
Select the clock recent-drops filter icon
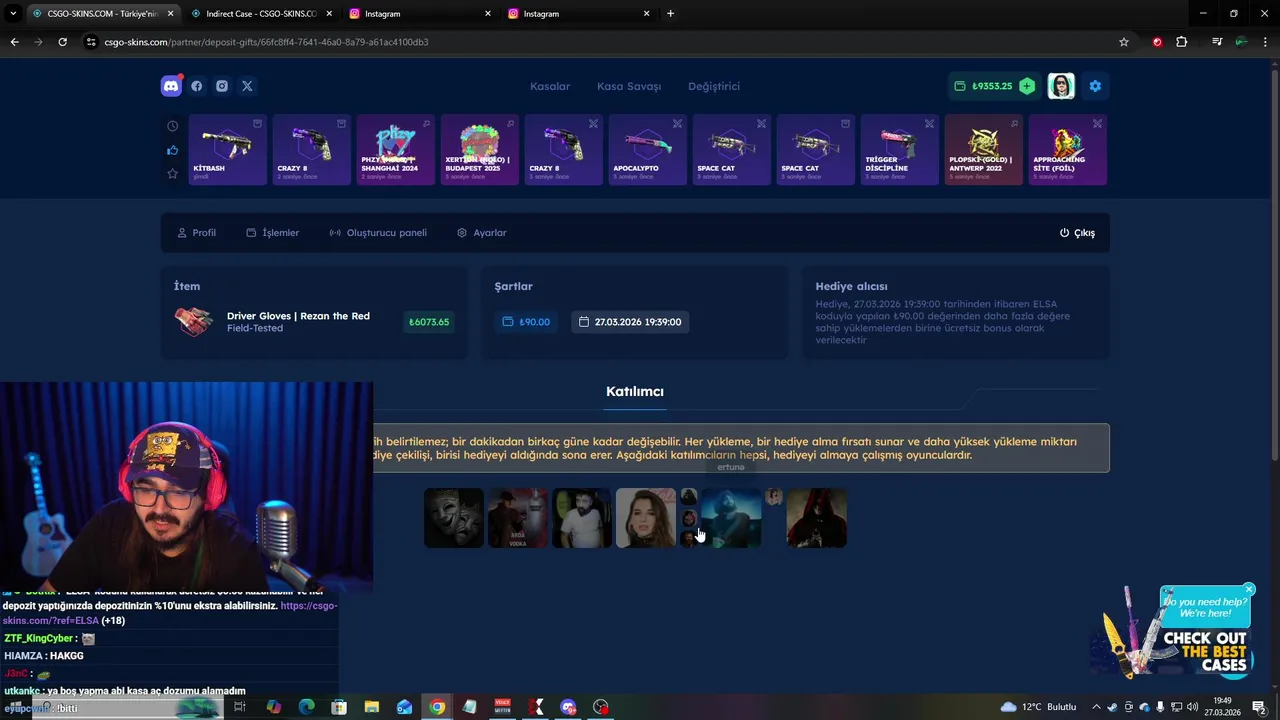[x=172, y=126]
